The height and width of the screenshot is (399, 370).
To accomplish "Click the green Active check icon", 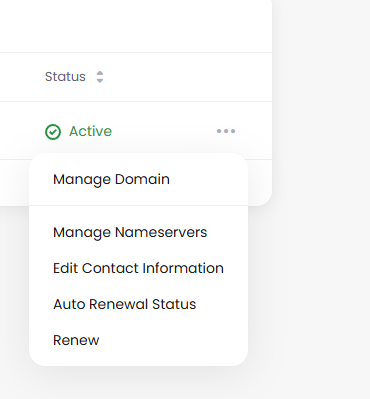I will pos(53,132).
